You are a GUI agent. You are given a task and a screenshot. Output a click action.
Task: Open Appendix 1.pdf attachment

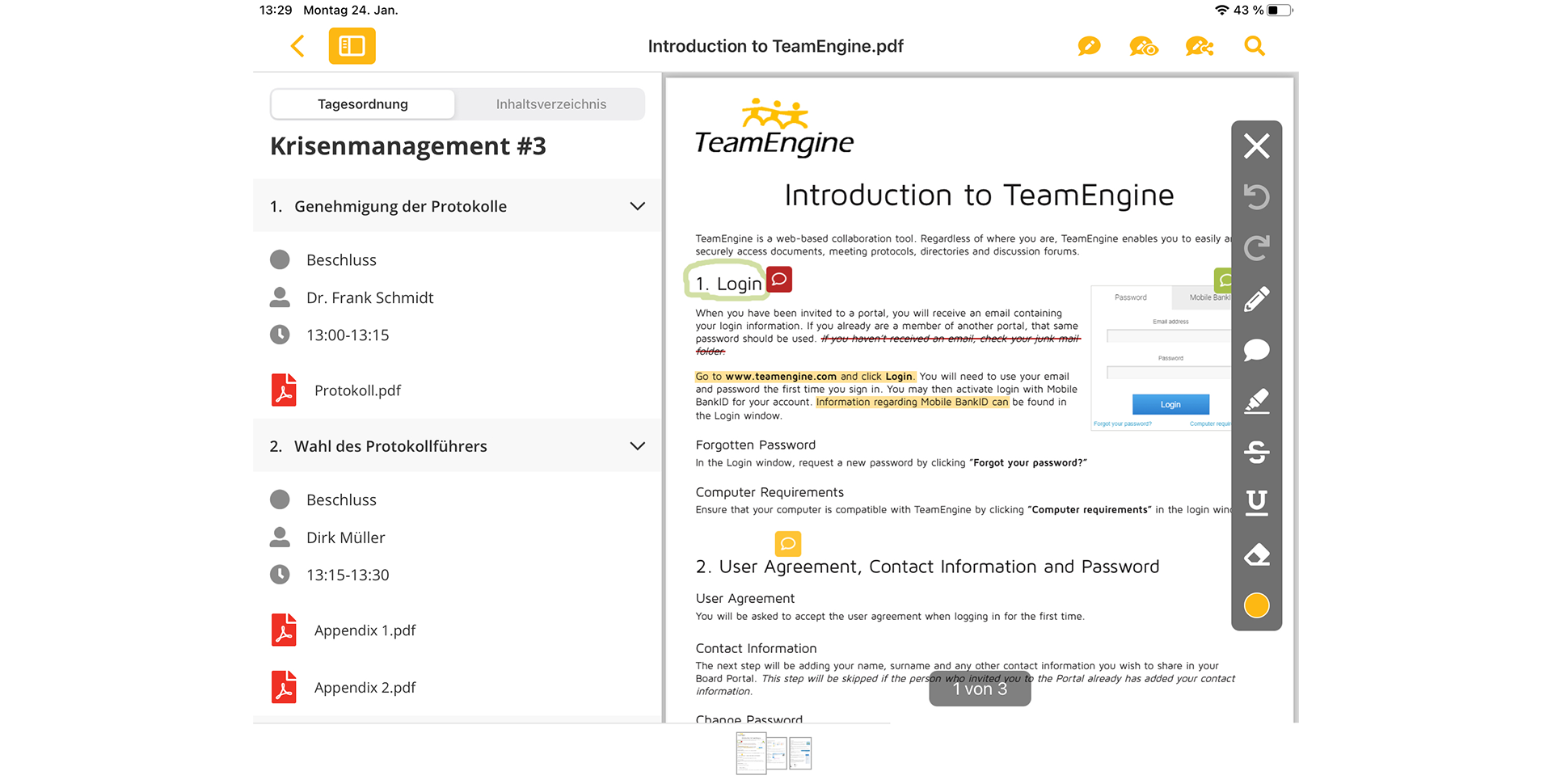coord(365,630)
